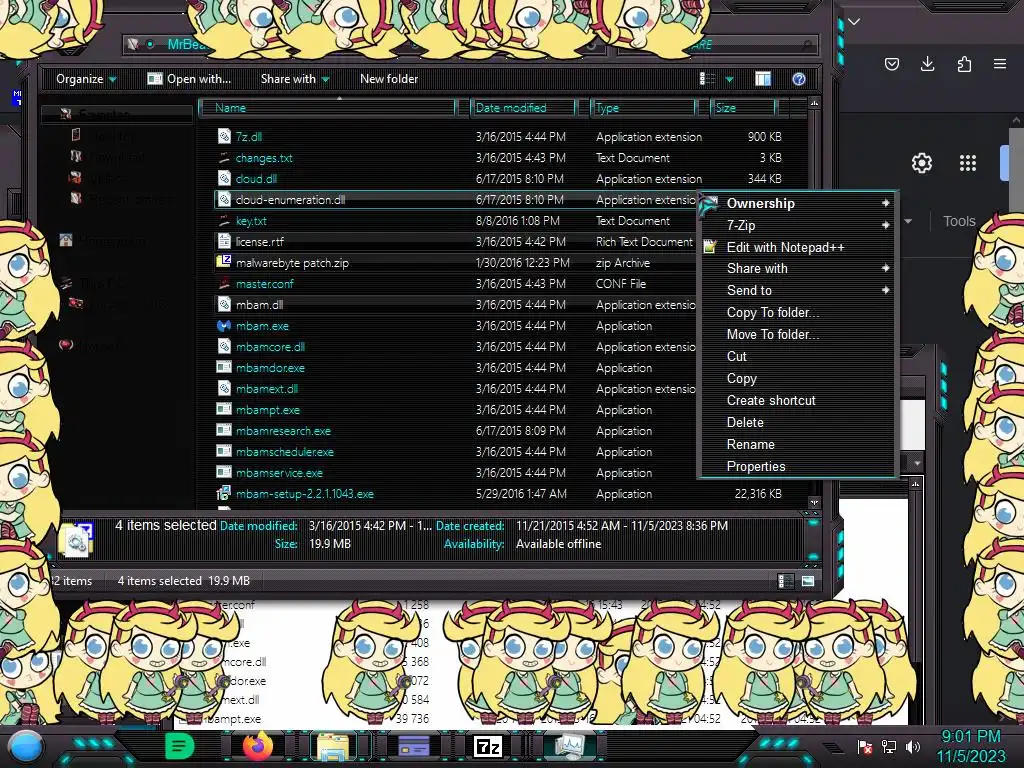Viewport: 1024px width, 768px height.
Task: Click Open with... in the toolbar
Action: tap(189, 79)
